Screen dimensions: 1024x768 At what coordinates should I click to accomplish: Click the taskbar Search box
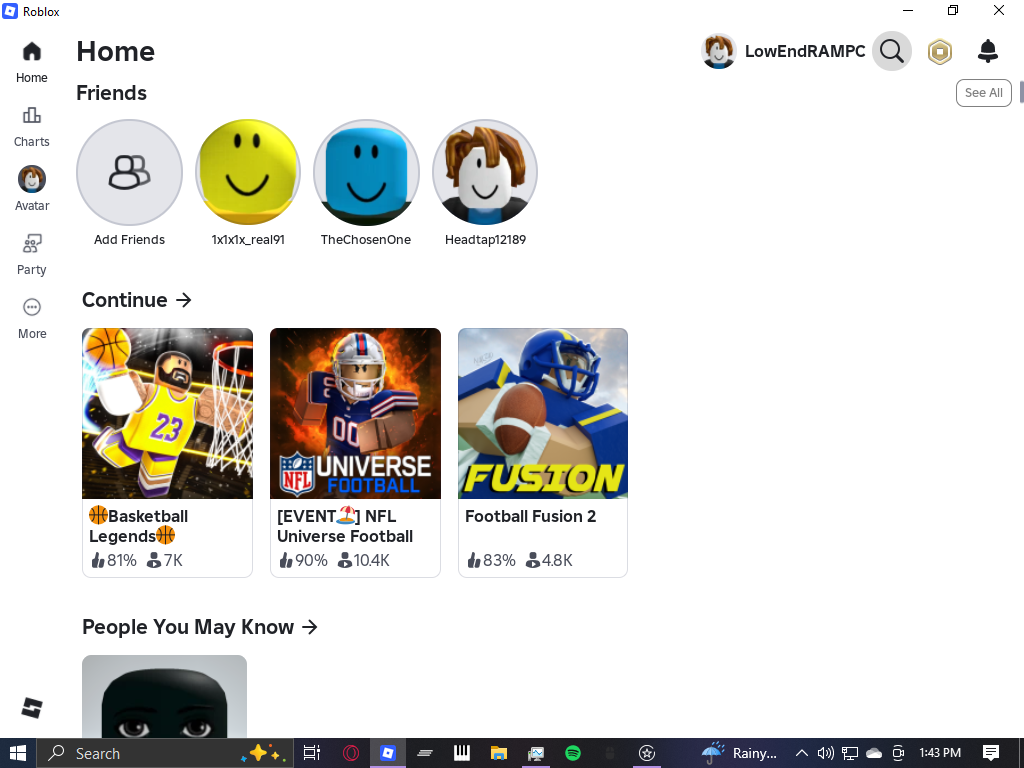click(x=165, y=753)
